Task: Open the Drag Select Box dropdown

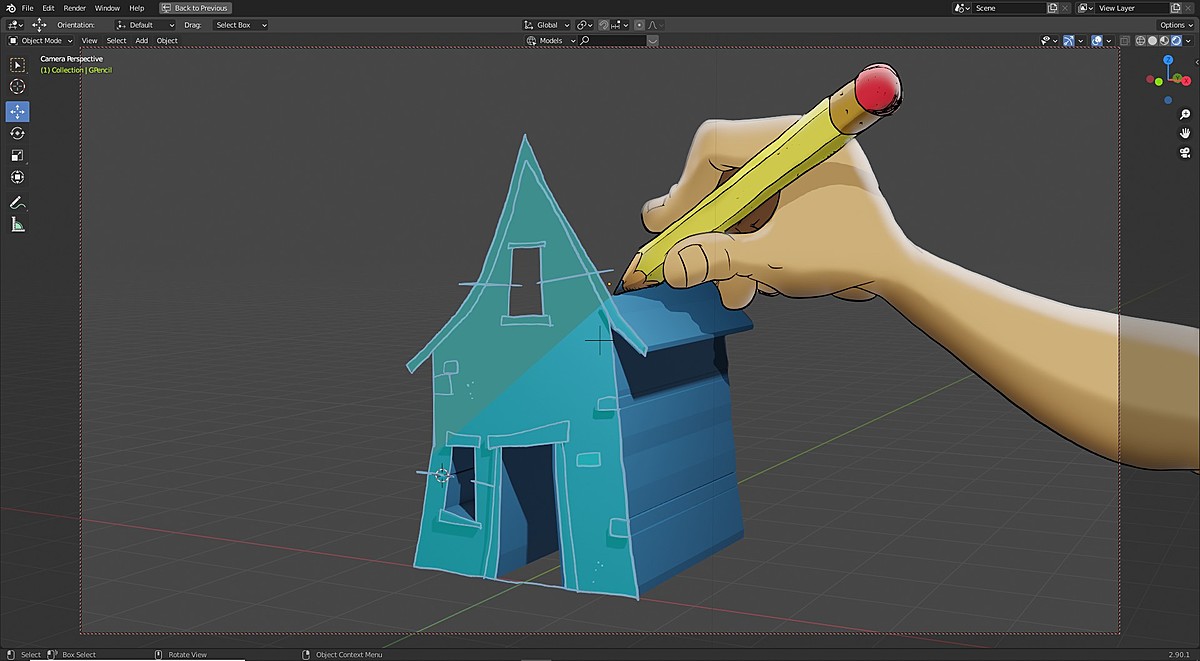Action: coord(238,24)
